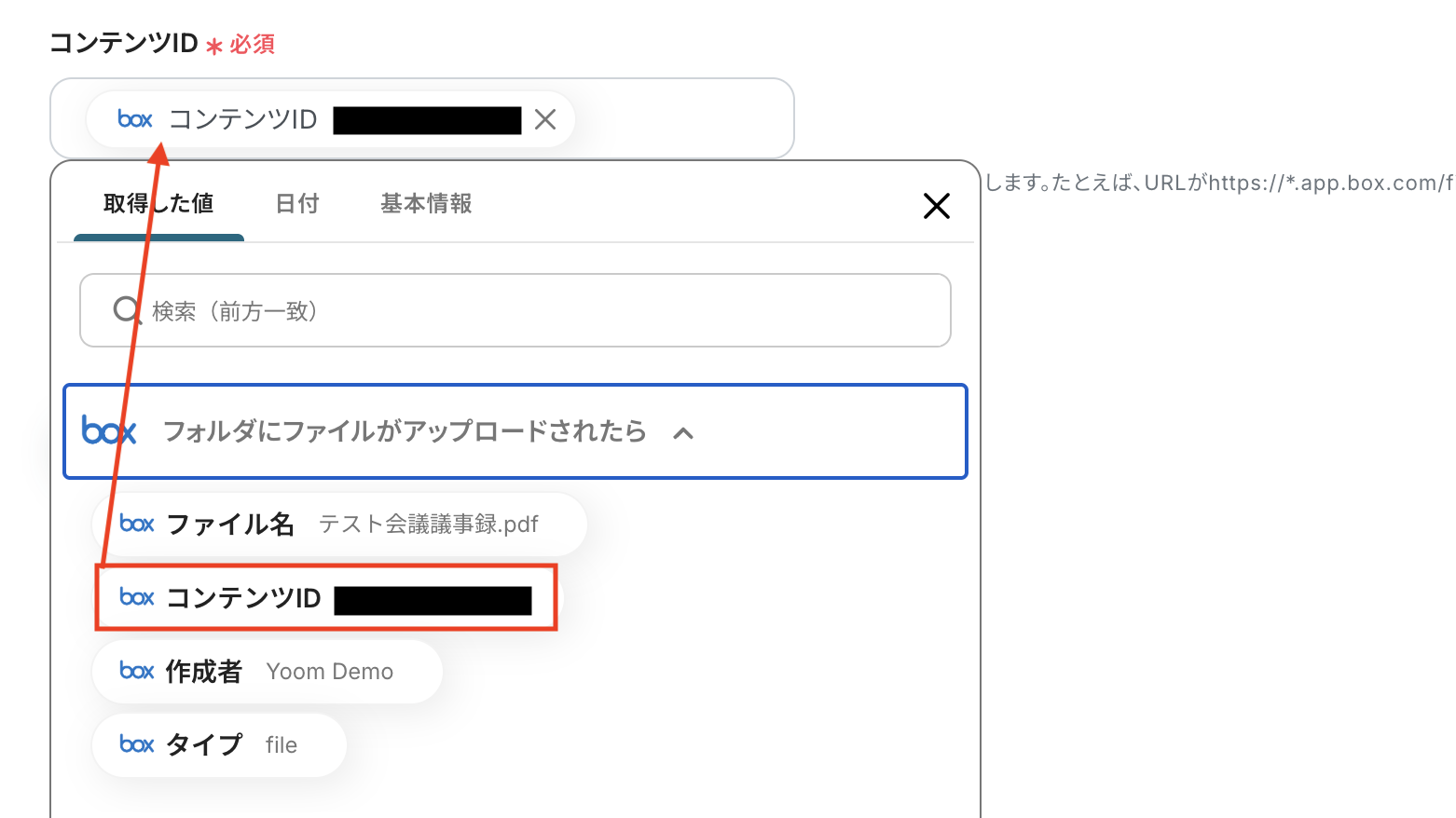Click the Box logo in the trigger header
The image size is (1456, 818).
click(x=109, y=431)
